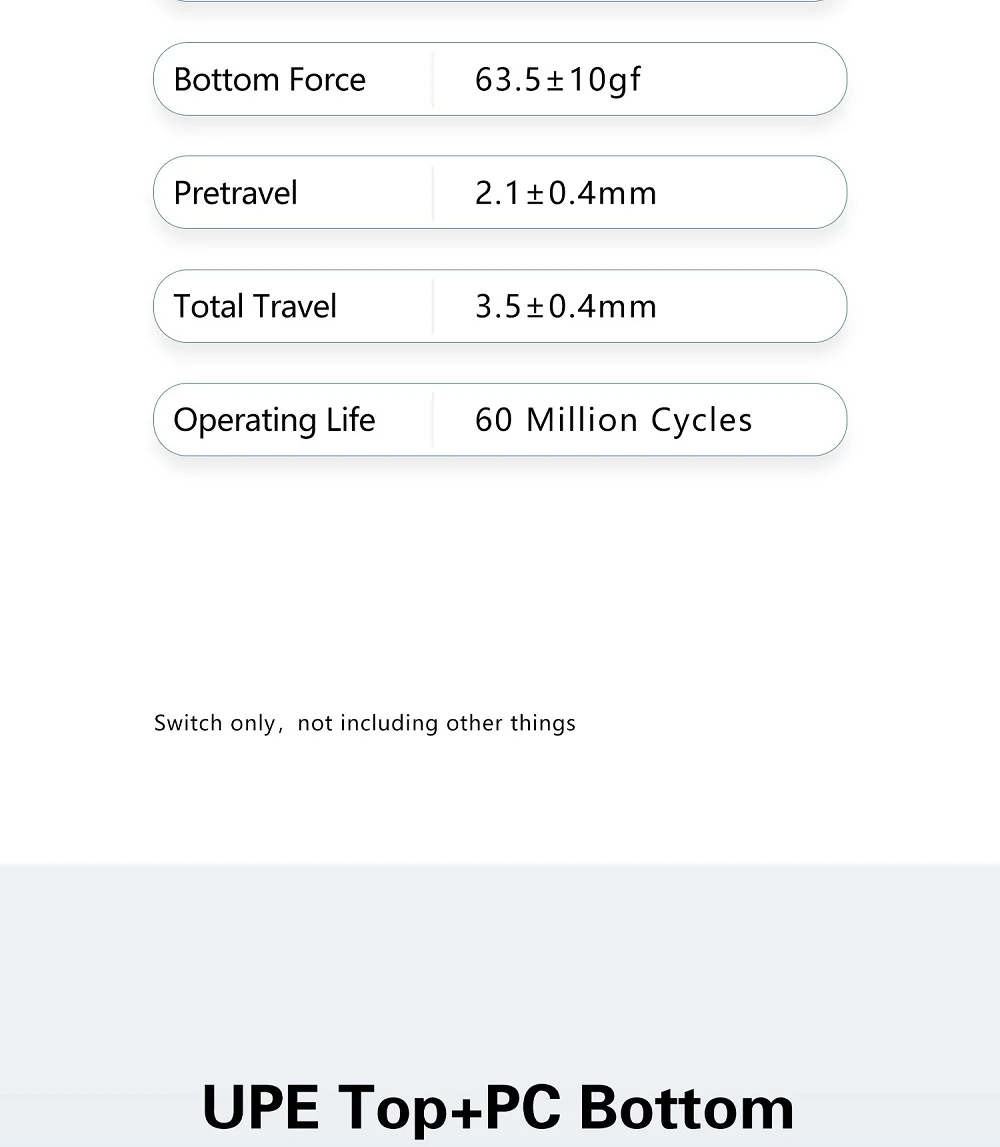
Task: Click the divider line in the Pretravel row
Action: [x=433, y=193]
